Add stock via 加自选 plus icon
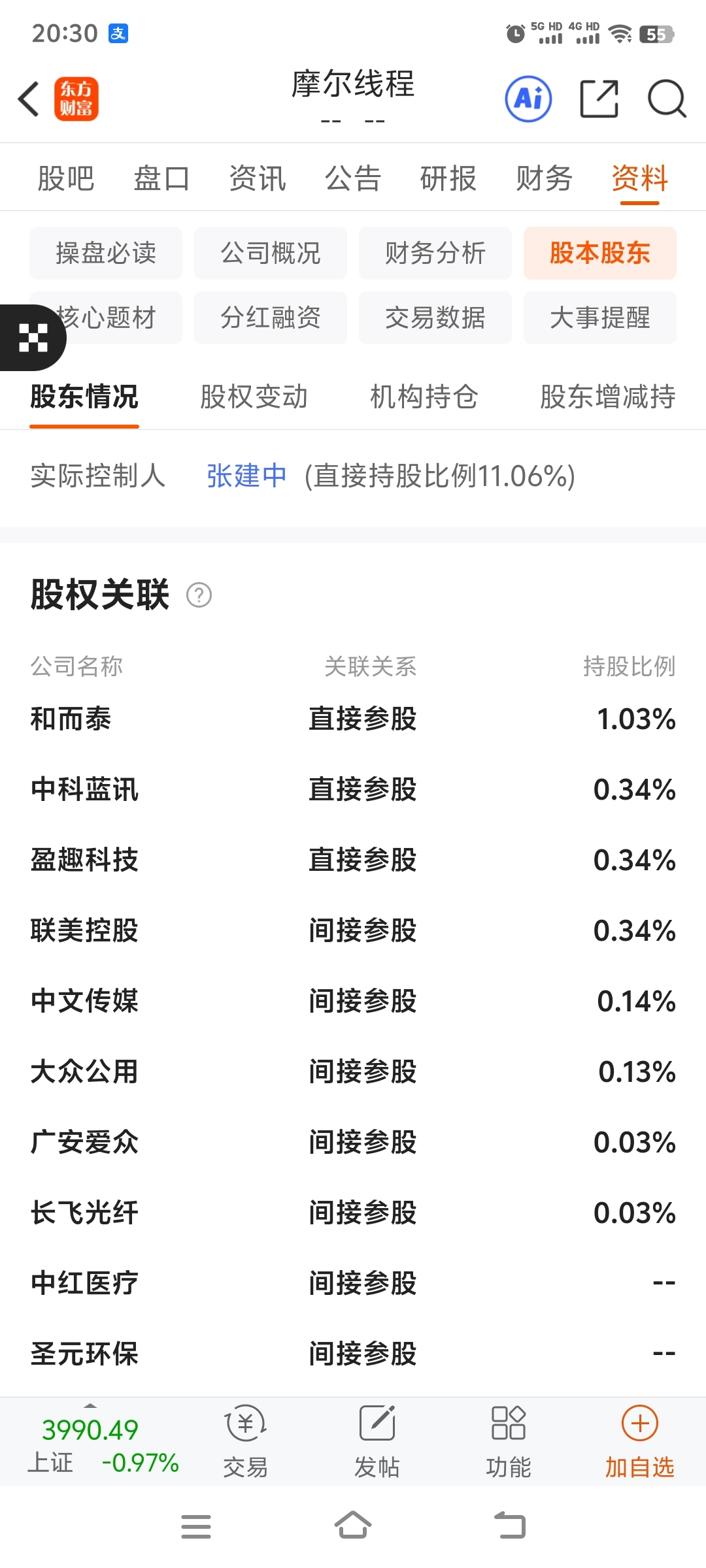706x1568 pixels. 639,1423
